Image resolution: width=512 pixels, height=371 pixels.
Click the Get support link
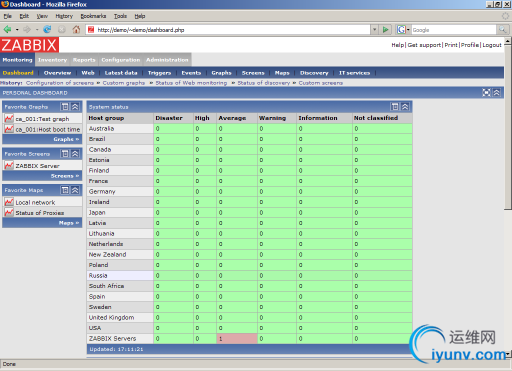coord(424,45)
